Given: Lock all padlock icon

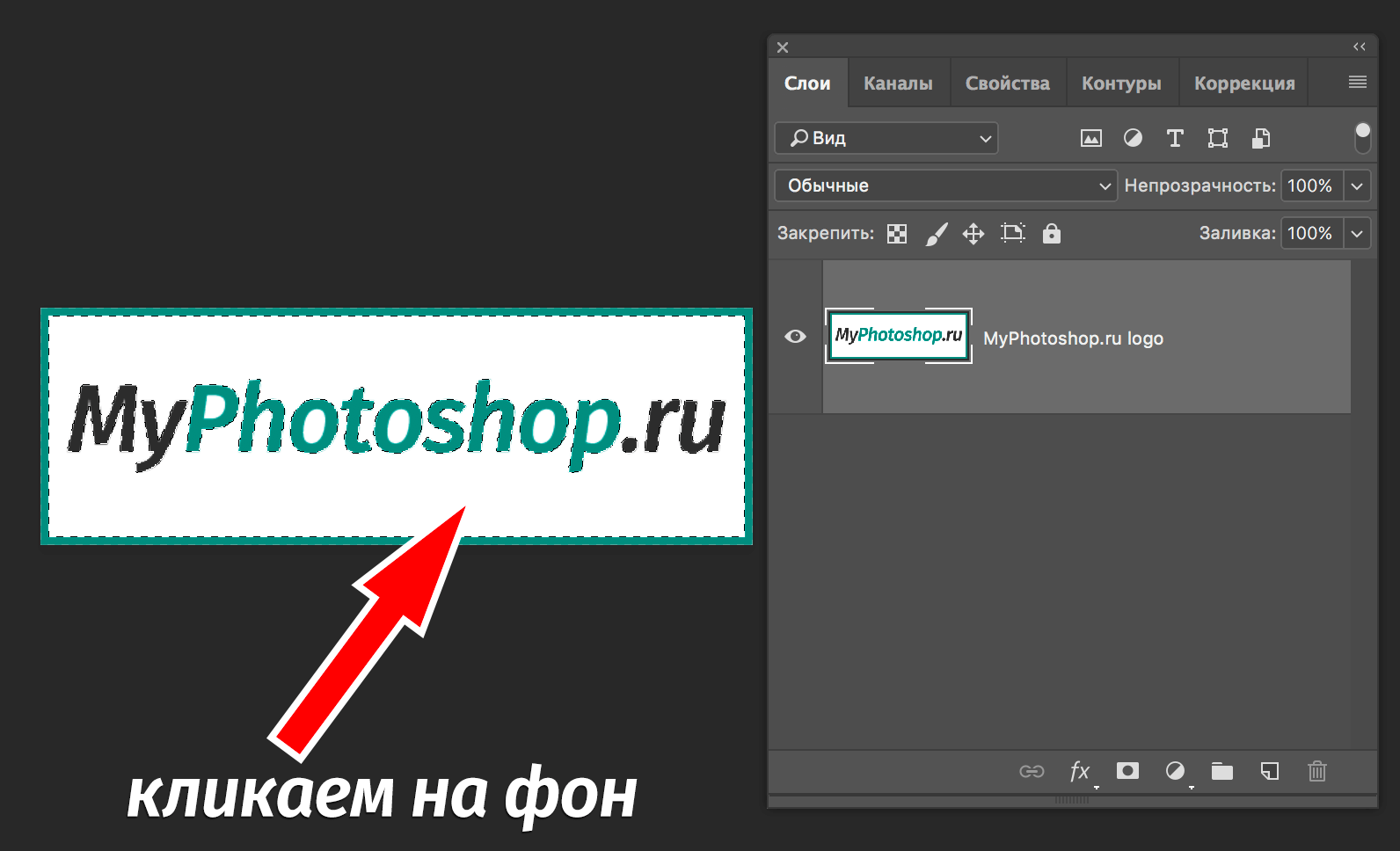Looking at the screenshot, I should 1052,233.
